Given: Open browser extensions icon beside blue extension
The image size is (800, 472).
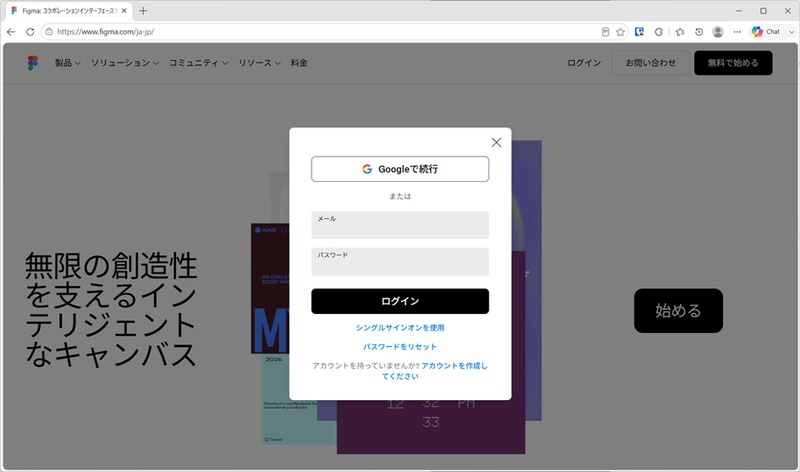Looking at the screenshot, I should tap(659, 32).
